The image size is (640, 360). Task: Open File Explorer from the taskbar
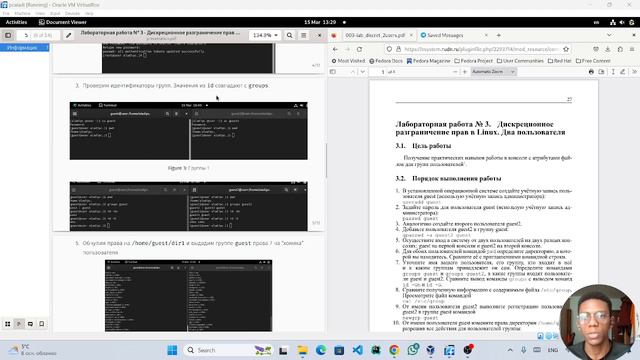[302, 350]
